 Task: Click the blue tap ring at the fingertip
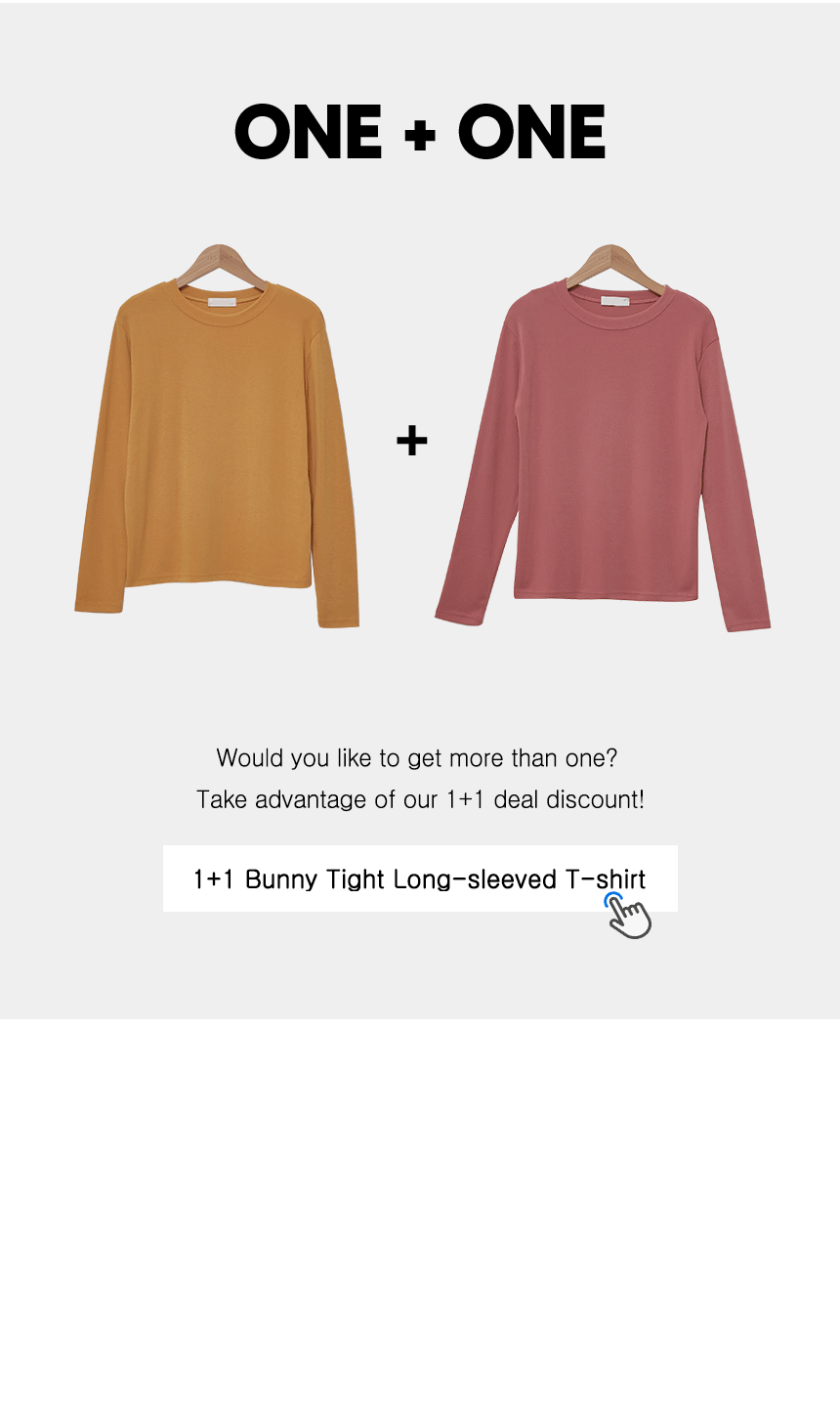(x=612, y=900)
